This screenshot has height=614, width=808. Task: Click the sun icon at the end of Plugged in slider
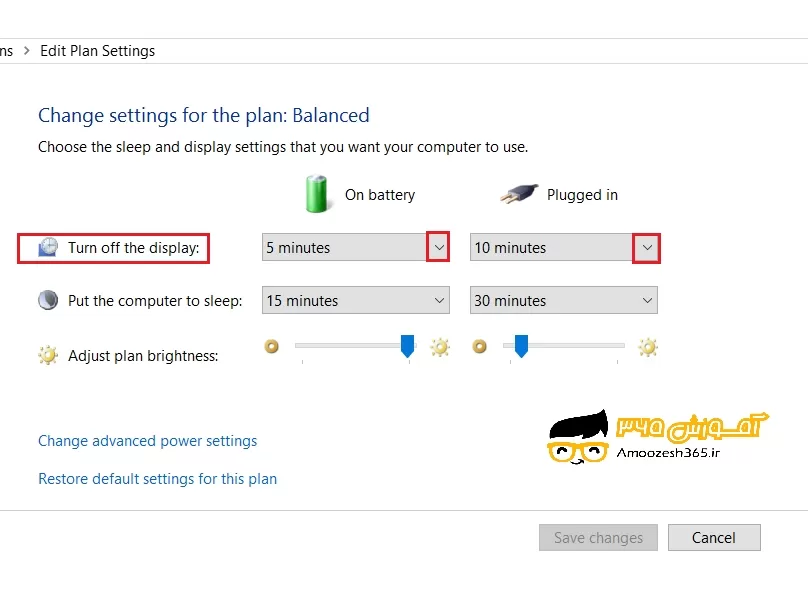coord(648,347)
